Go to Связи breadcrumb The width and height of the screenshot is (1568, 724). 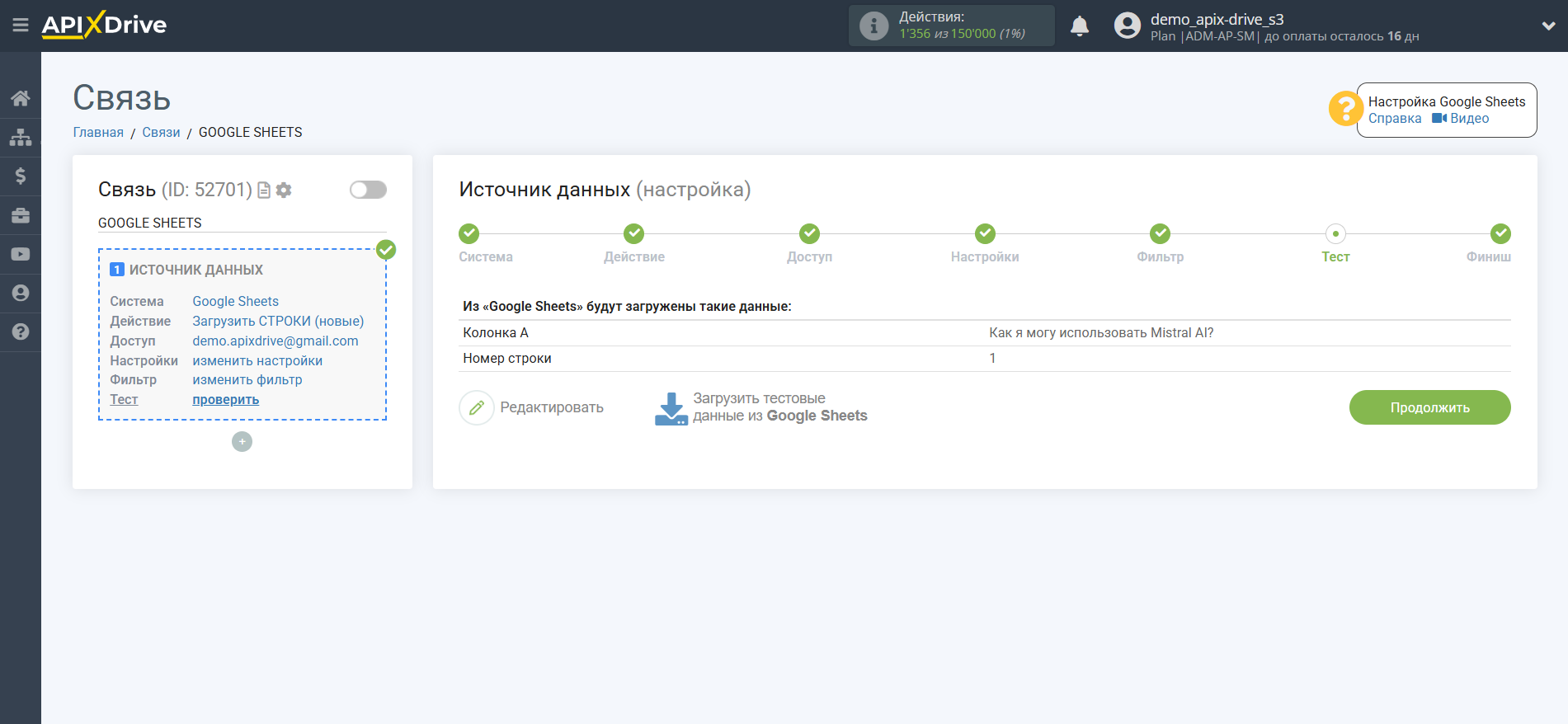[161, 133]
